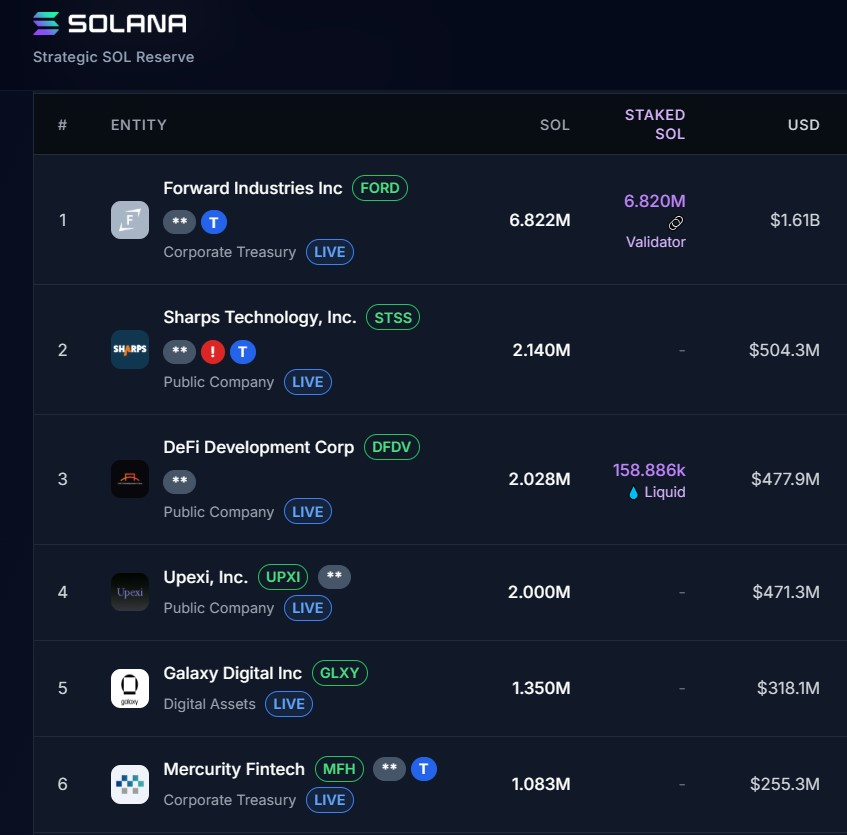Click the Mercurity Fintech logo
Image resolution: width=847 pixels, height=835 pixels.
pyautogui.click(x=130, y=784)
